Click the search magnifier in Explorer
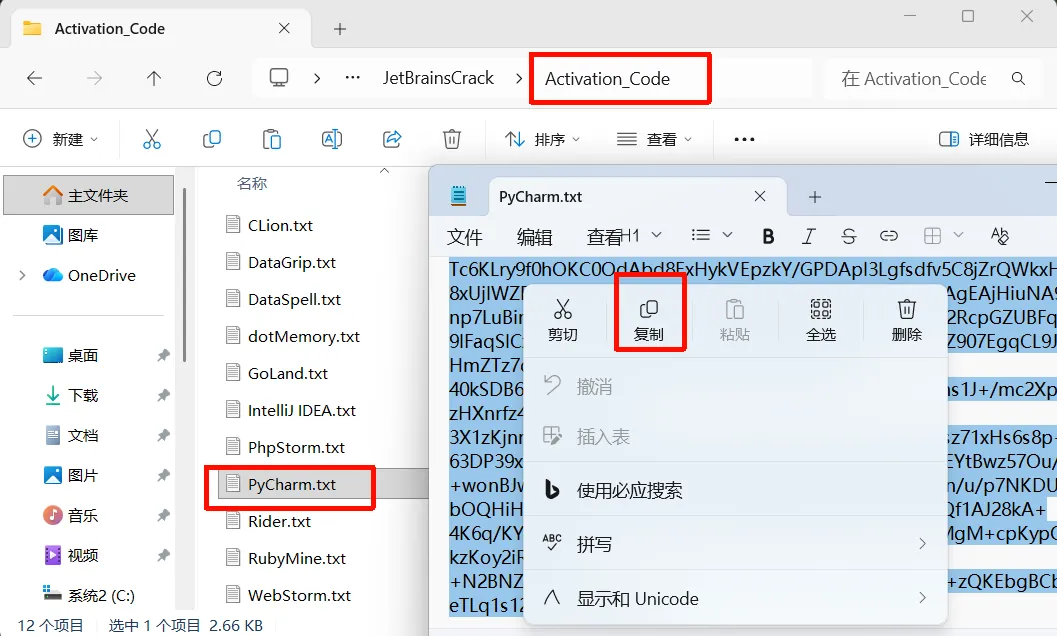 [1019, 79]
